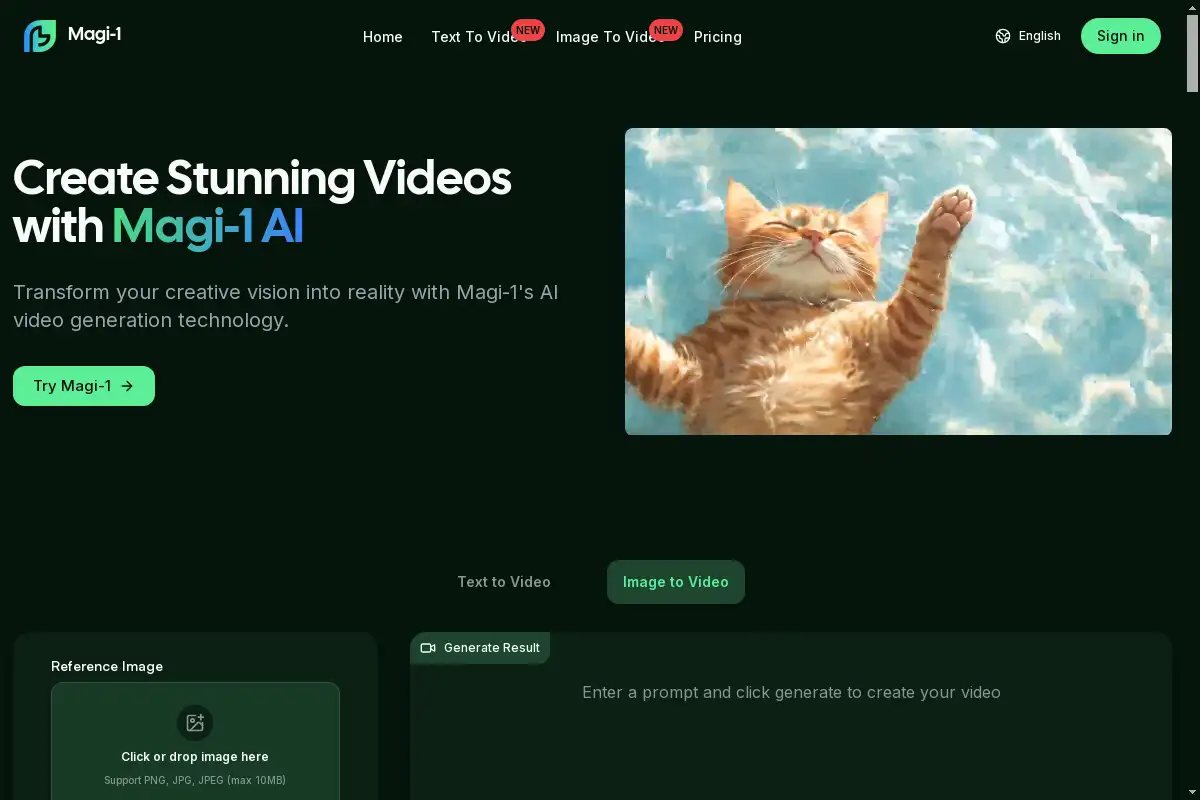This screenshot has width=1200, height=800.
Task: Switch to the Text to Video tab
Action: (x=504, y=582)
